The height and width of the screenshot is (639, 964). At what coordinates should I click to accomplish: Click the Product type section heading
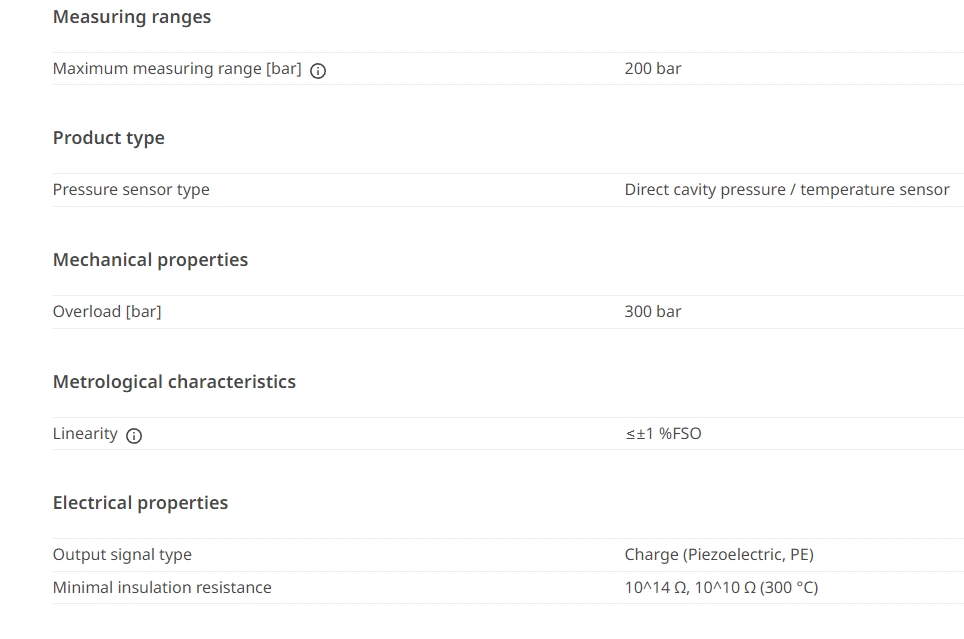pyautogui.click(x=109, y=138)
